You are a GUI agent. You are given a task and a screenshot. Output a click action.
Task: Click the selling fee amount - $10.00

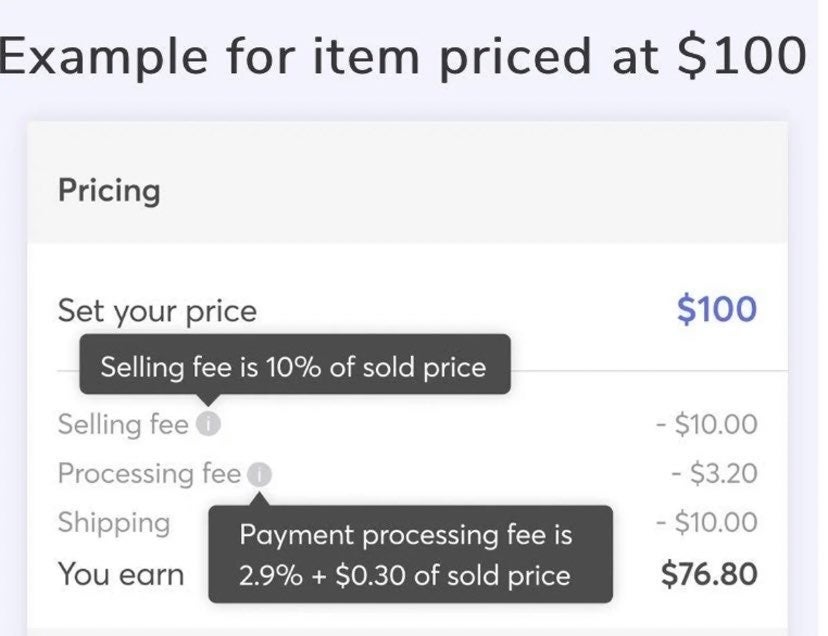point(707,424)
